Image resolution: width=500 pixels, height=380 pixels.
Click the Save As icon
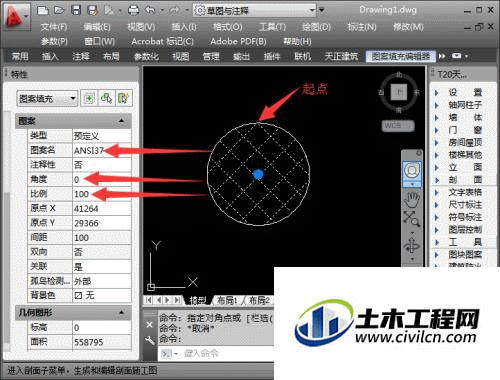(x=92, y=10)
